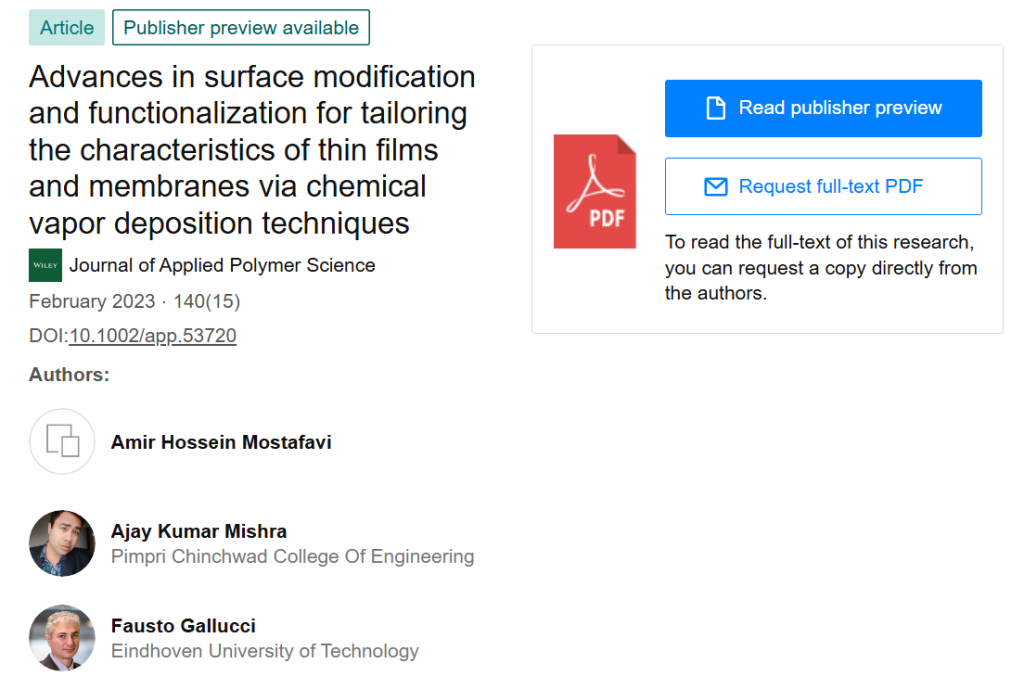Screen dimensions: 1024x689
Task: Click the Authors: section heading
Action: pyautogui.click(x=68, y=375)
